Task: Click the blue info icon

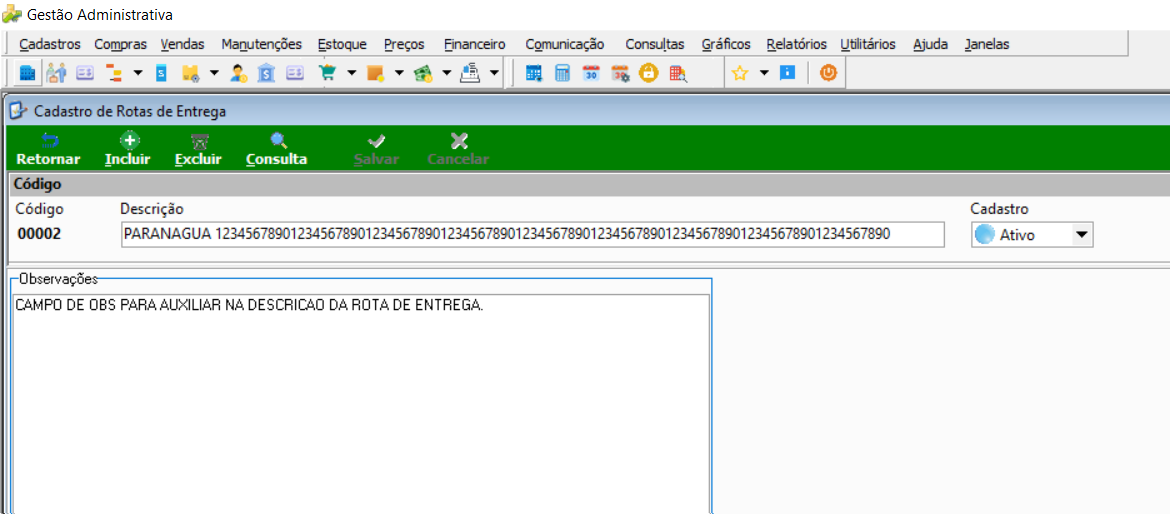Action: pos(788,73)
